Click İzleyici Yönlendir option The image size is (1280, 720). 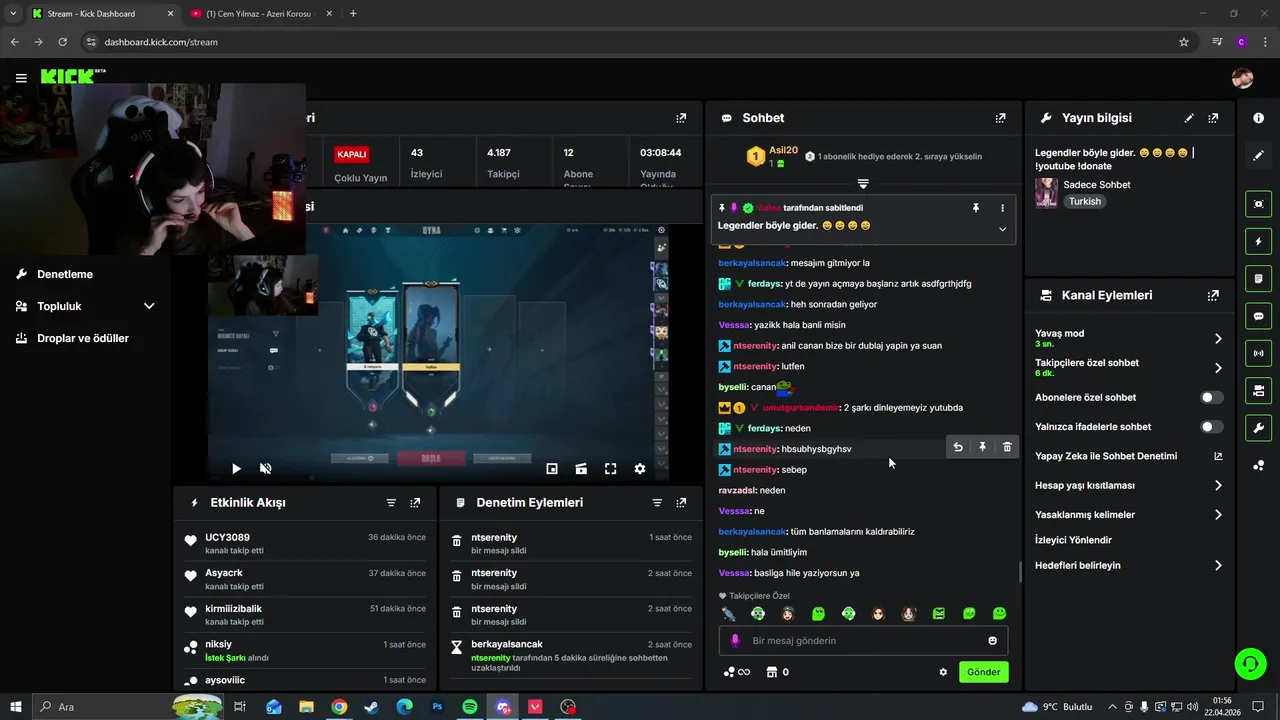click(x=1073, y=540)
